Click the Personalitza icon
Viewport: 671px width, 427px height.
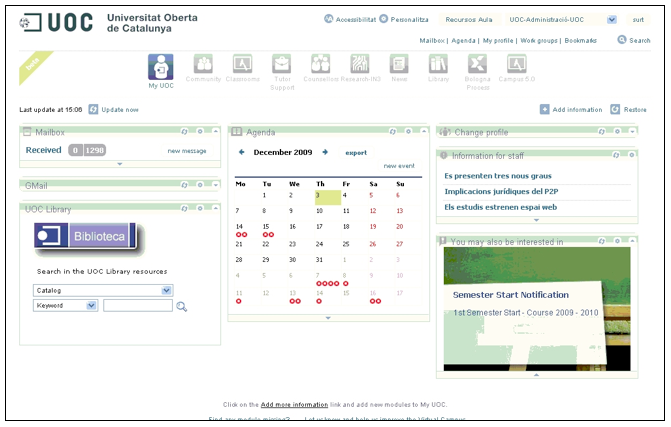pyautogui.click(x=383, y=19)
